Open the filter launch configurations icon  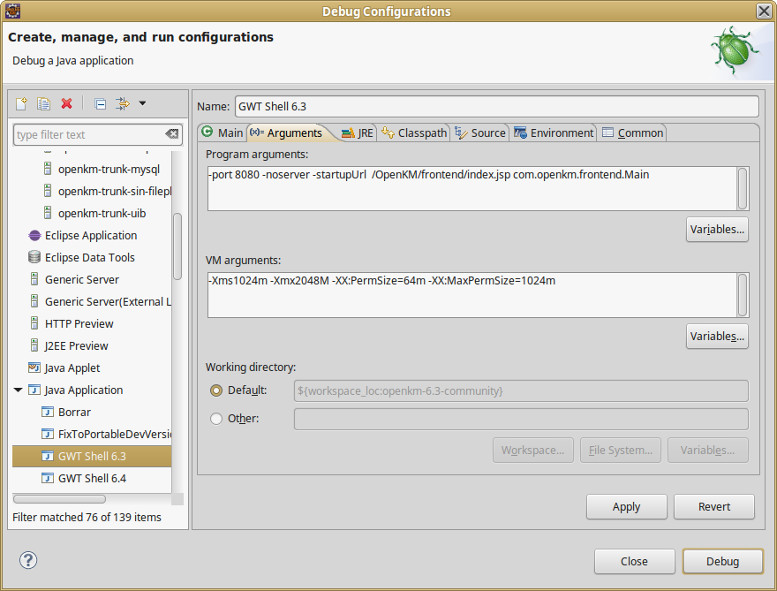[122, 104]
